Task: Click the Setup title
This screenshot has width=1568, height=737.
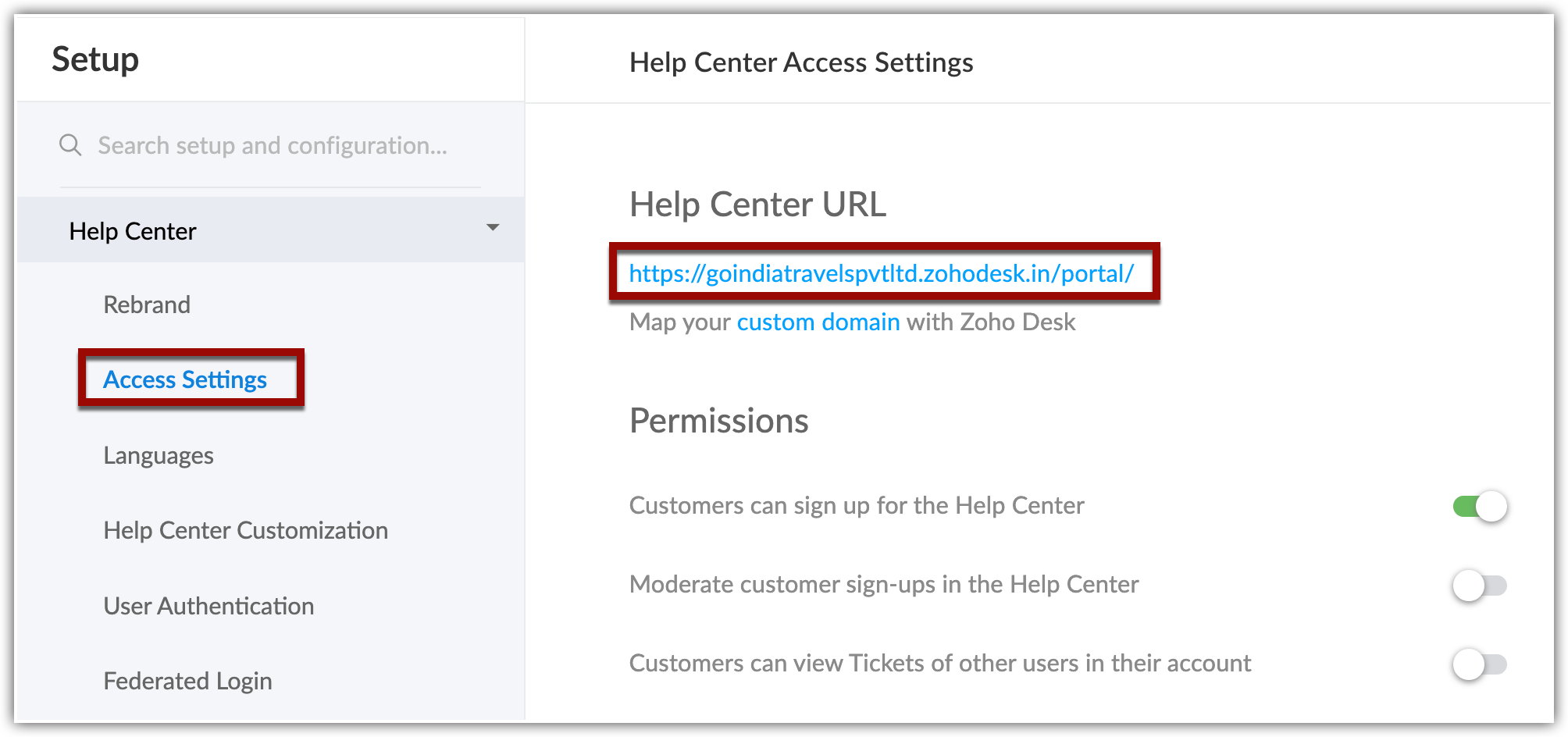Action: coord(95,59)
